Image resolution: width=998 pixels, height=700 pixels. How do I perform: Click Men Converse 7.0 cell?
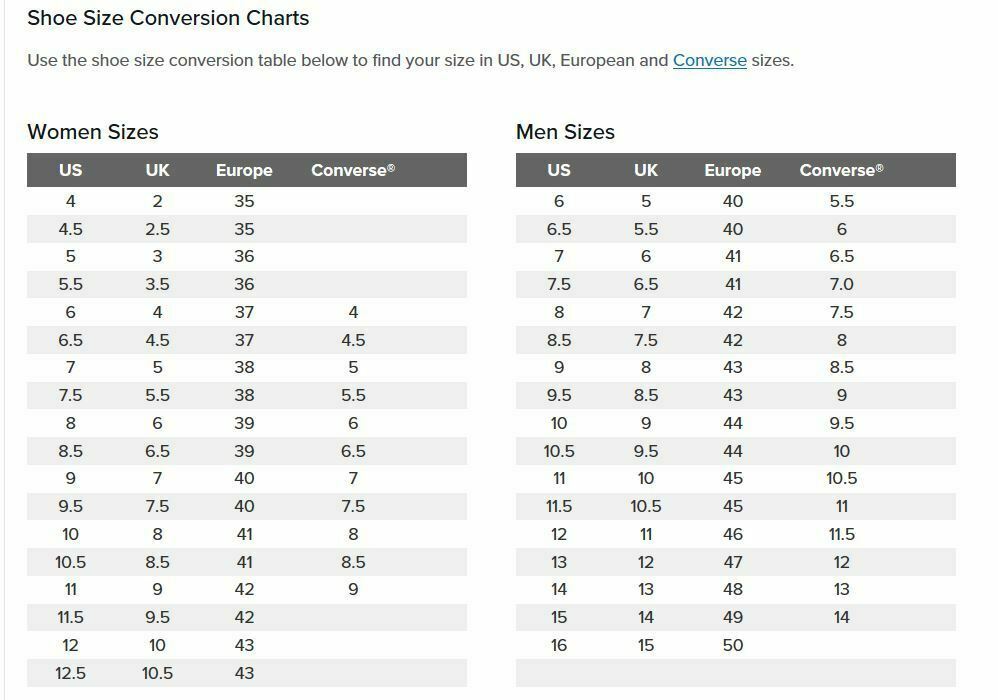click(x=841, y=284)
